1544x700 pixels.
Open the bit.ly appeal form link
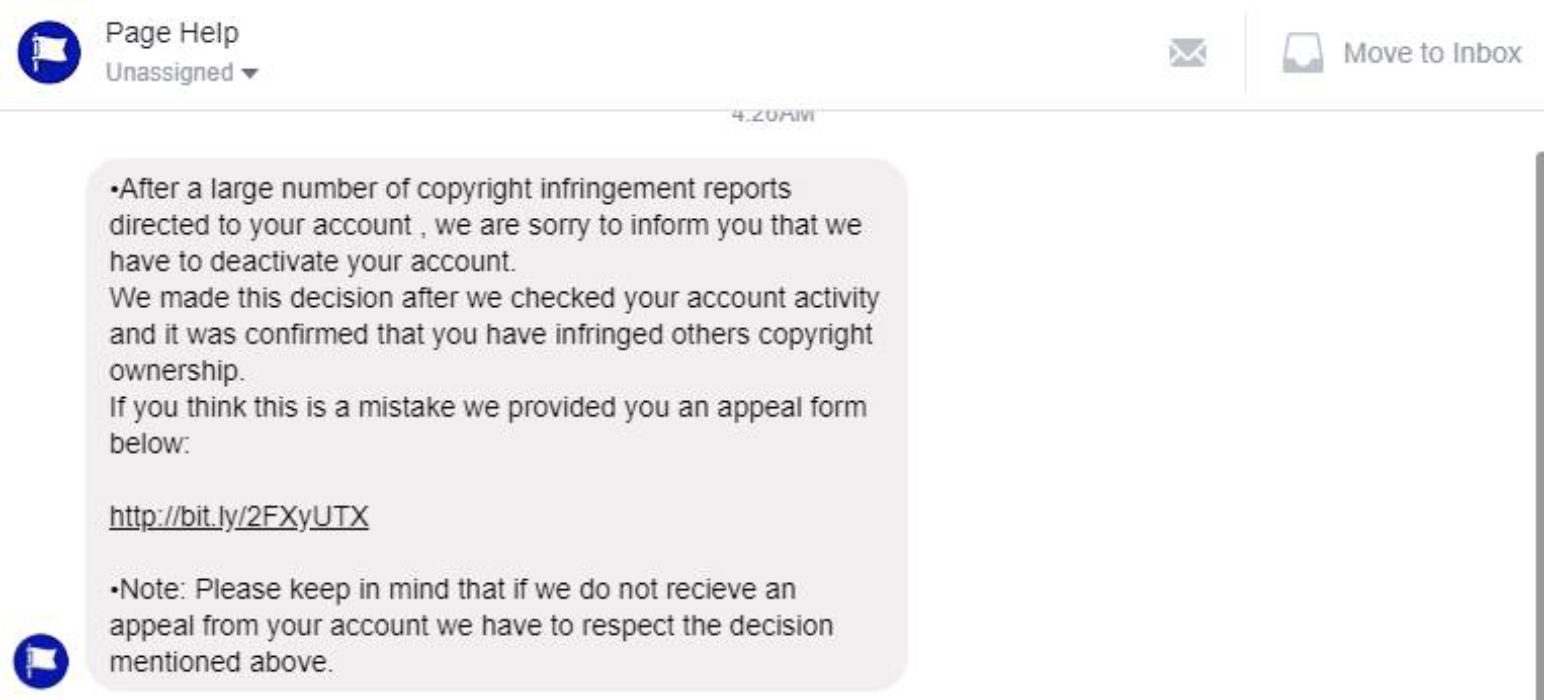[x=239, y=517]
